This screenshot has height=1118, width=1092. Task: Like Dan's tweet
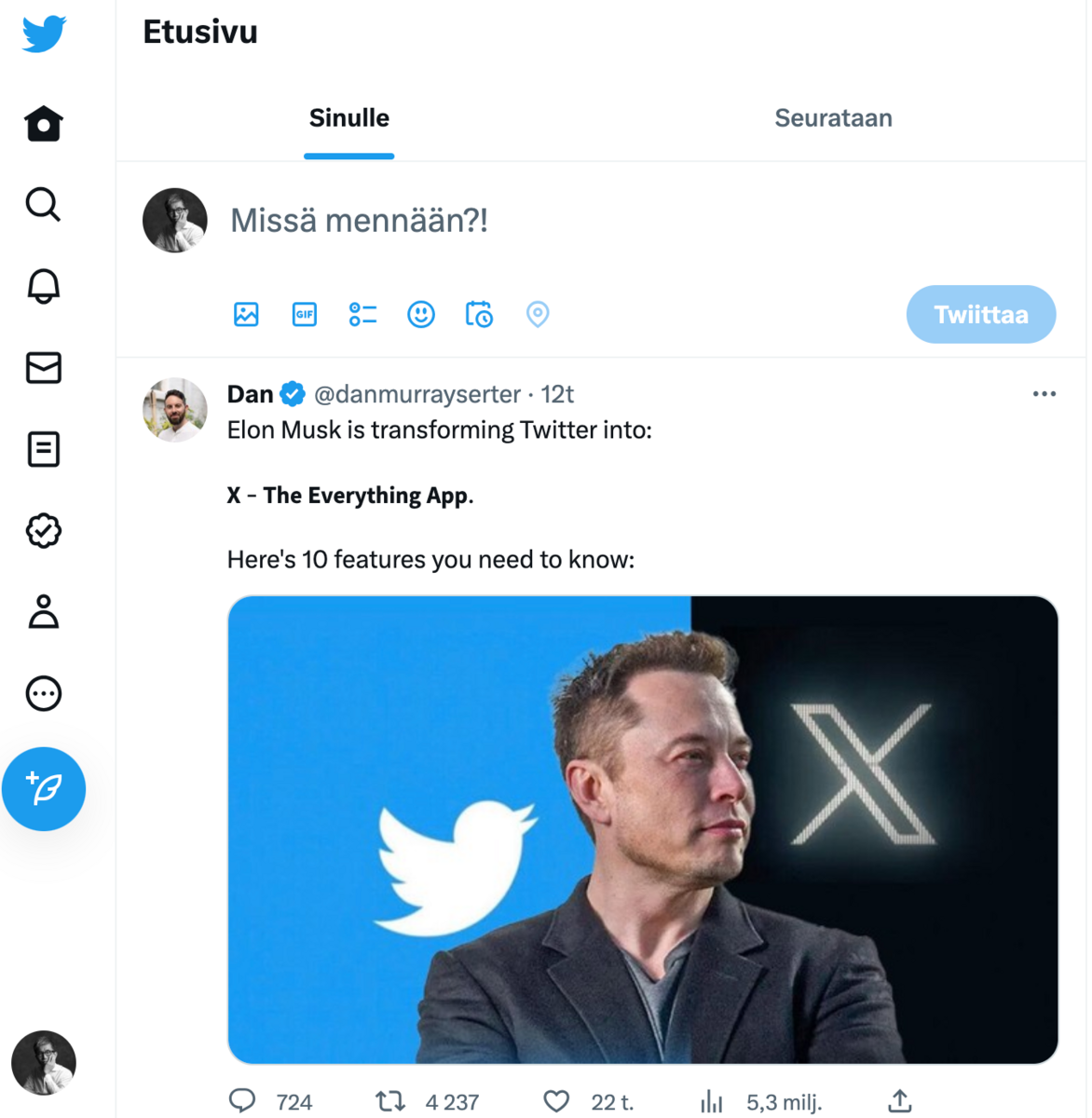click(554, 1101)
